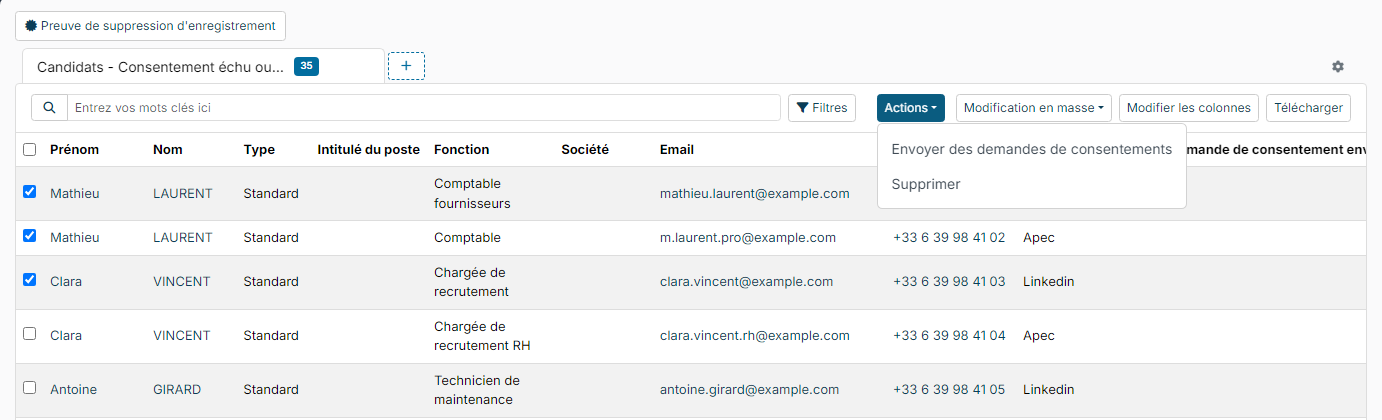Click the Télécharger button
The height and width of the screenshot is (420, 1382).
pyautogui.click(x=1308, y=108)
